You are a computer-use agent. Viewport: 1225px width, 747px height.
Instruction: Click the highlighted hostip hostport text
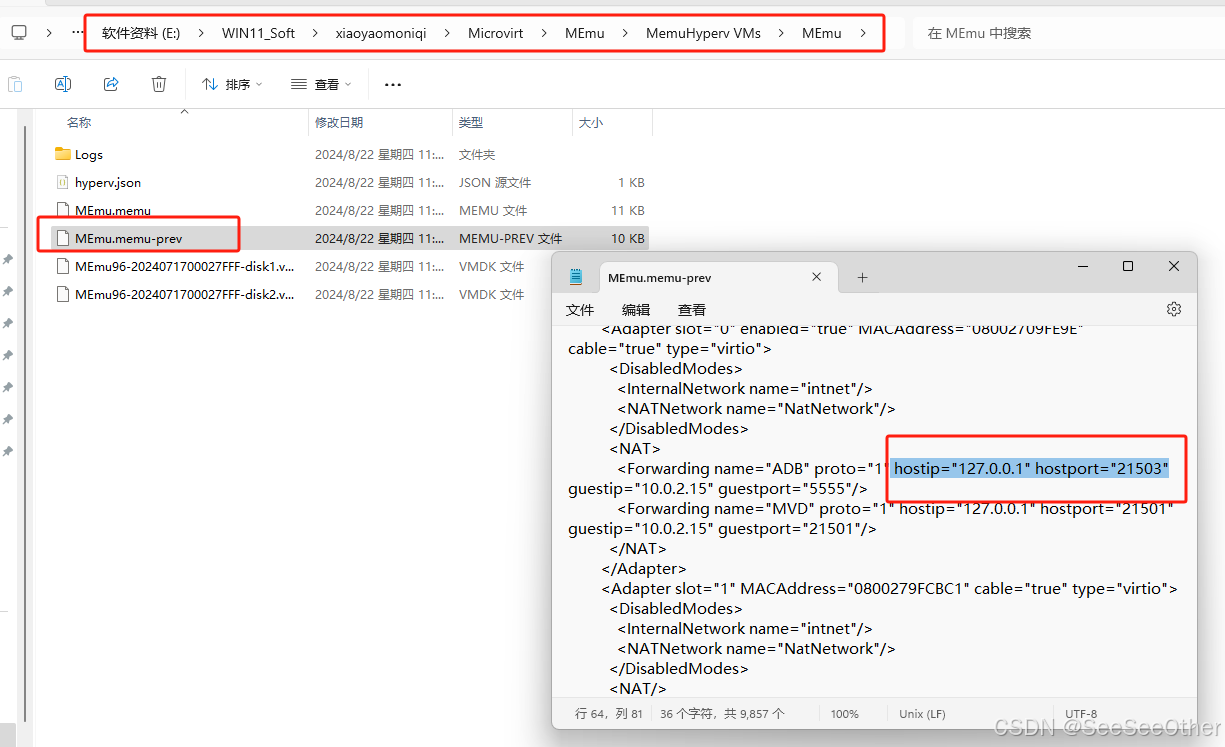click(1031, 468)
